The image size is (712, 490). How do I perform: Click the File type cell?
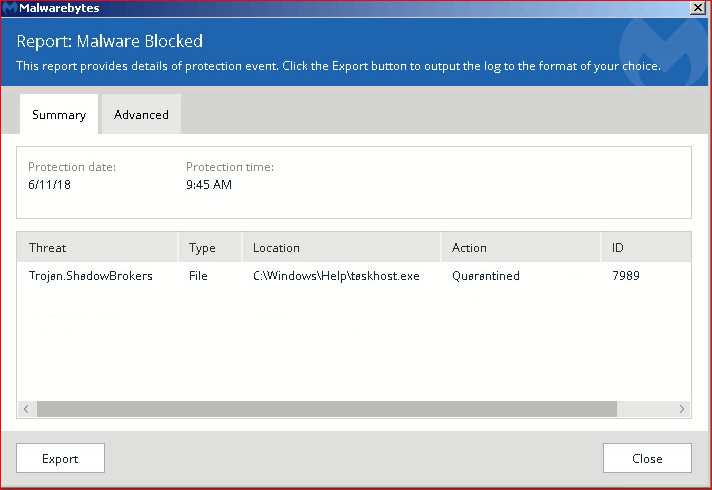click(198, 276)
